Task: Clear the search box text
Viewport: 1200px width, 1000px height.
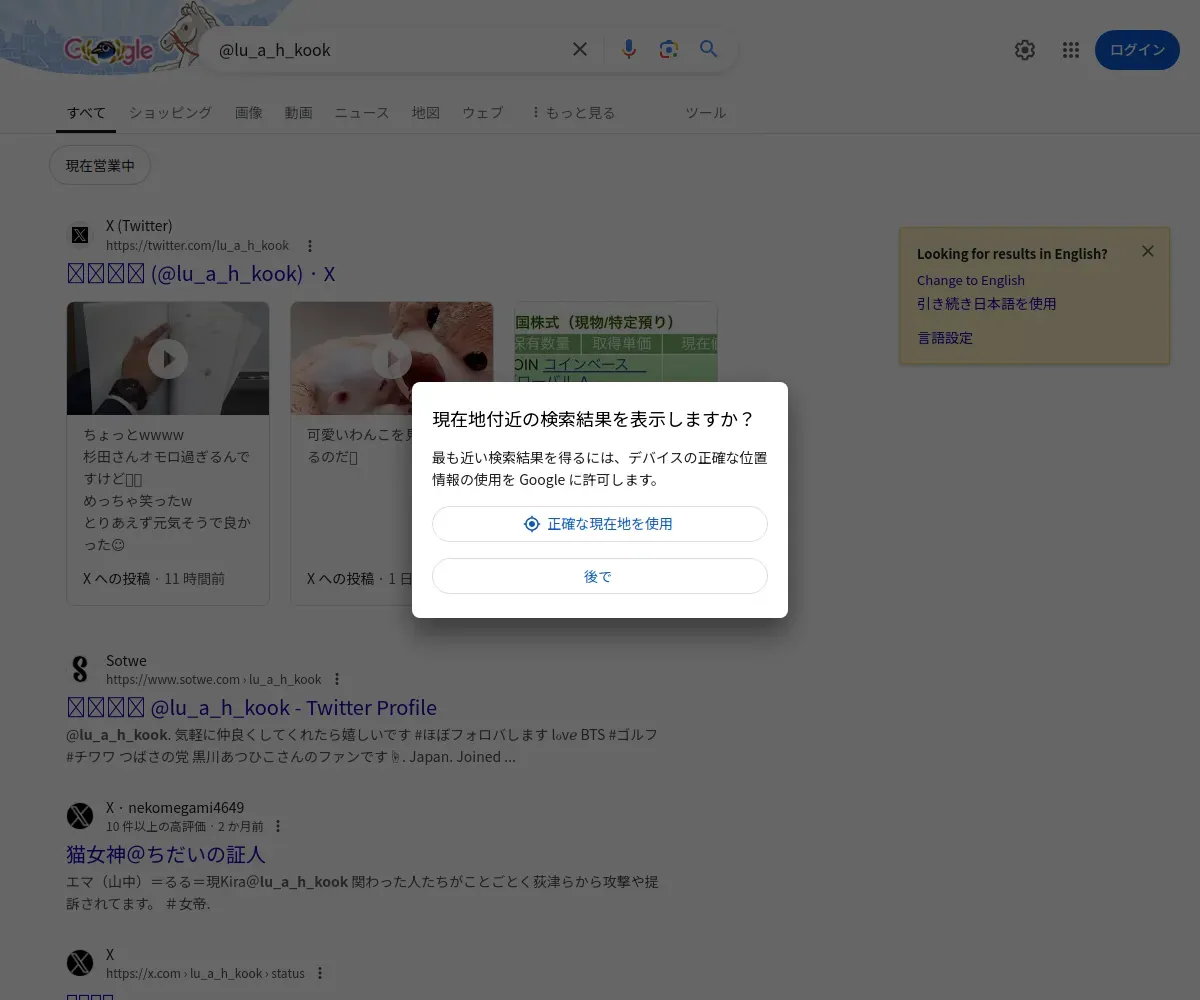Action: [579, 49]
